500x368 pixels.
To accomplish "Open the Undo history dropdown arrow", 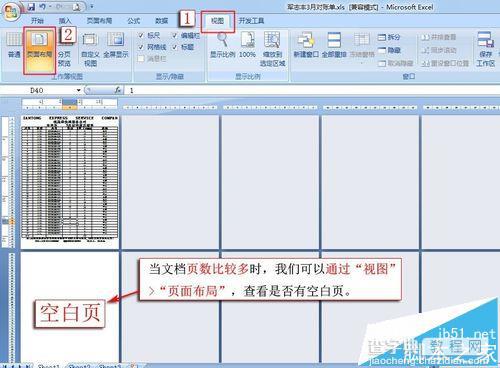I will 50,7.
